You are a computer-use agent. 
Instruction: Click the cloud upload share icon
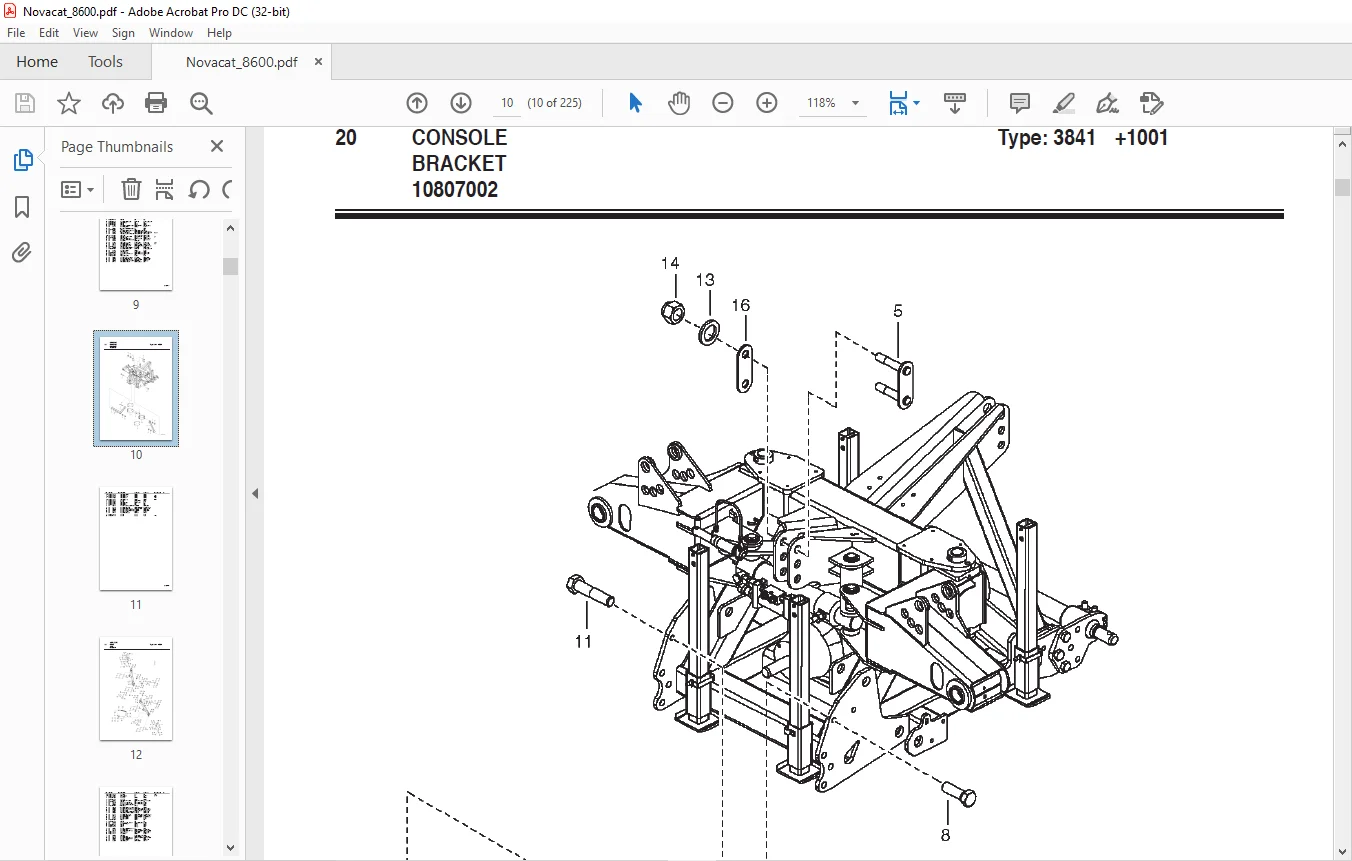pyautogui.click(x=113, y=103)
